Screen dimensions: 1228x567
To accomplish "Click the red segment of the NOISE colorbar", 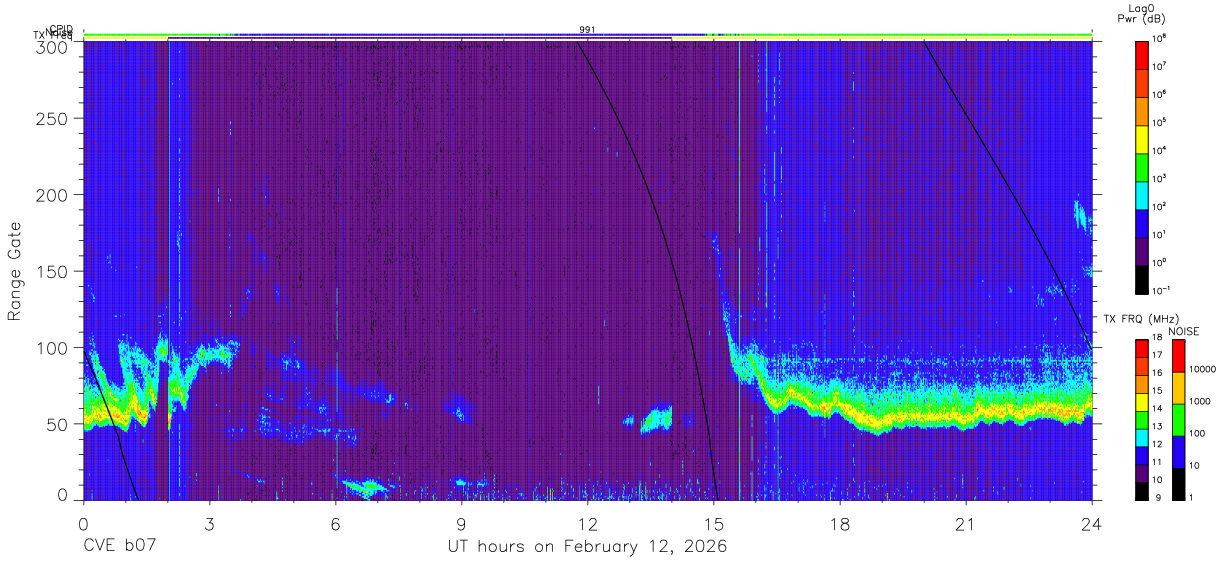I will click(1178, 355).
